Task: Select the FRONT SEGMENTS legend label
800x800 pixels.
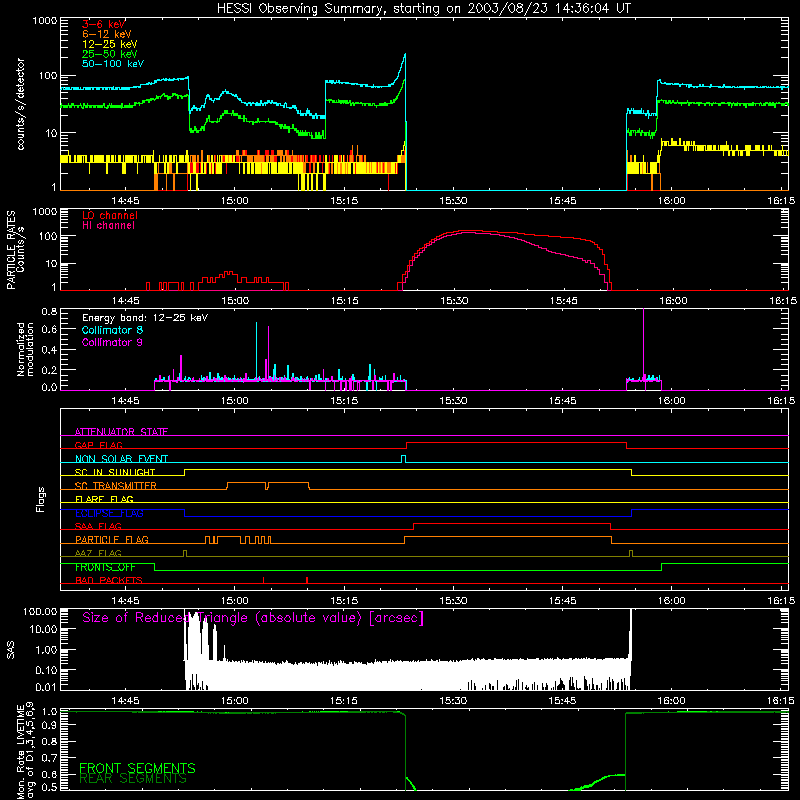Action: (137, 768)
